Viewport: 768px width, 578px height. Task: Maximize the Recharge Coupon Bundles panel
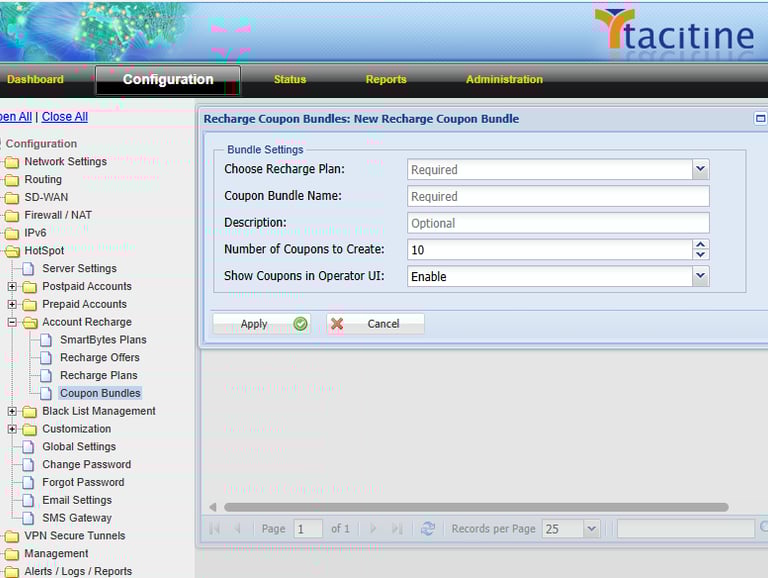point(760,118)
